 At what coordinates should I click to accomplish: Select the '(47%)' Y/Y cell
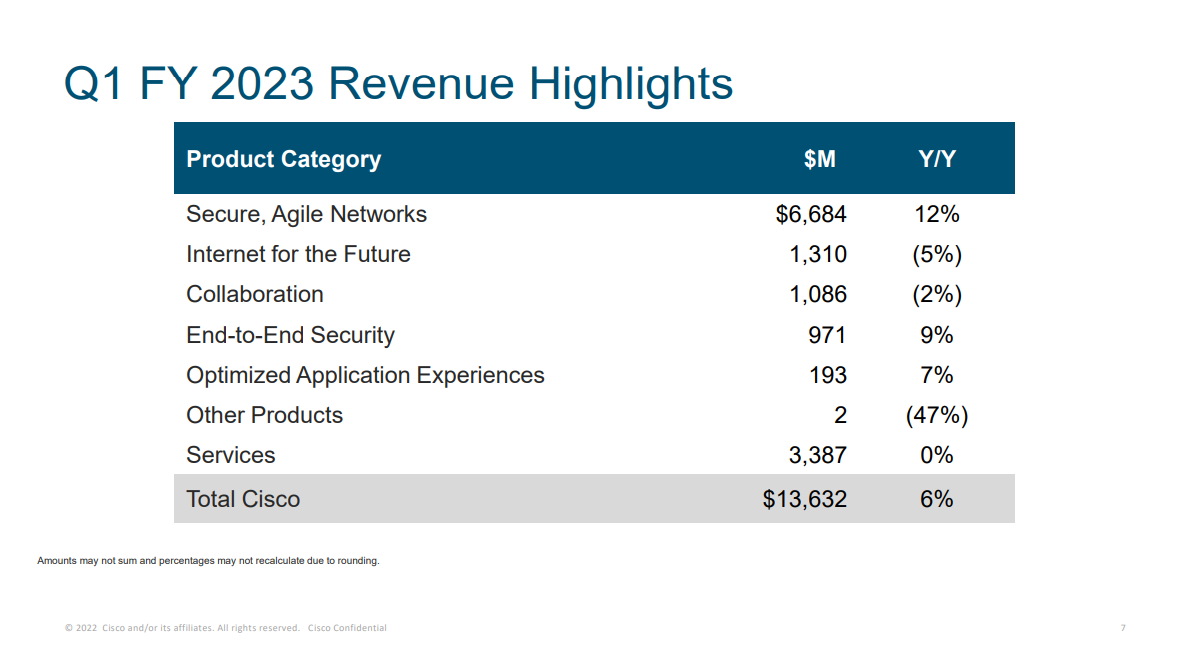[x=937, y=416]
